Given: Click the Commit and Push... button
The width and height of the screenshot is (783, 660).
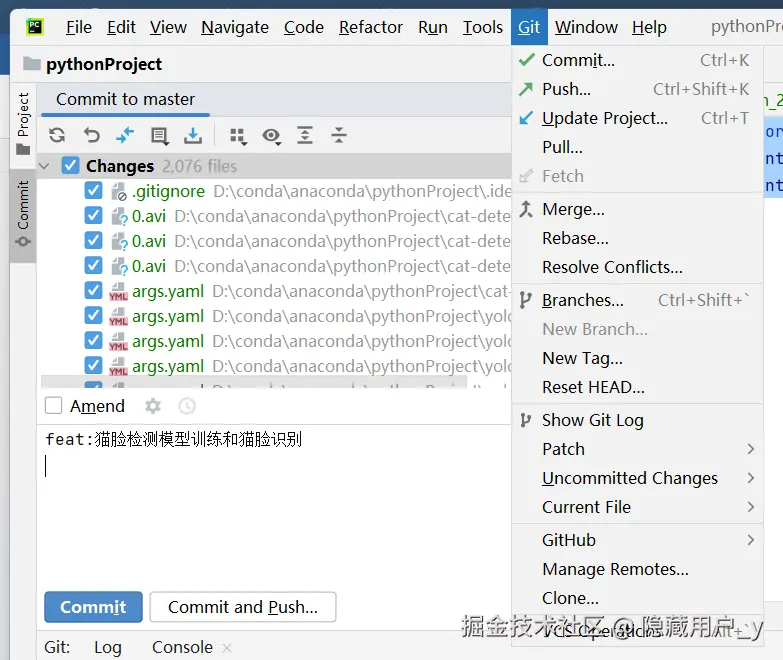Looking at the screenshot, I should (x=243, y=607).
